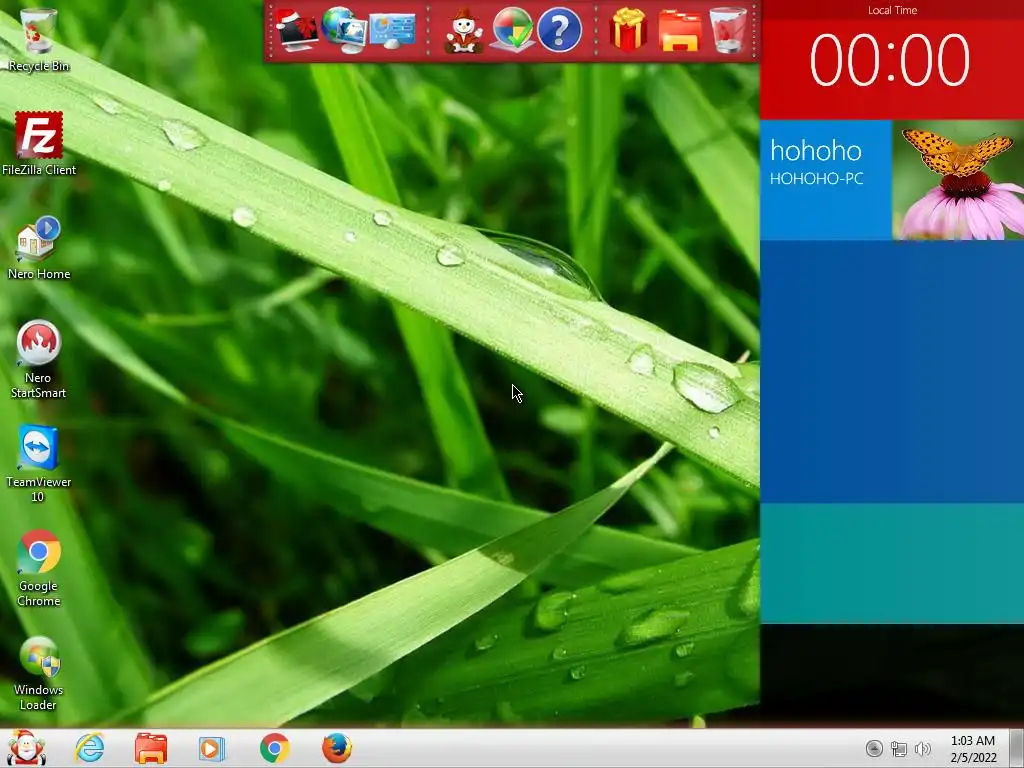
Task: Open the control panel monitor dock icon
Action: click(392, 31)
